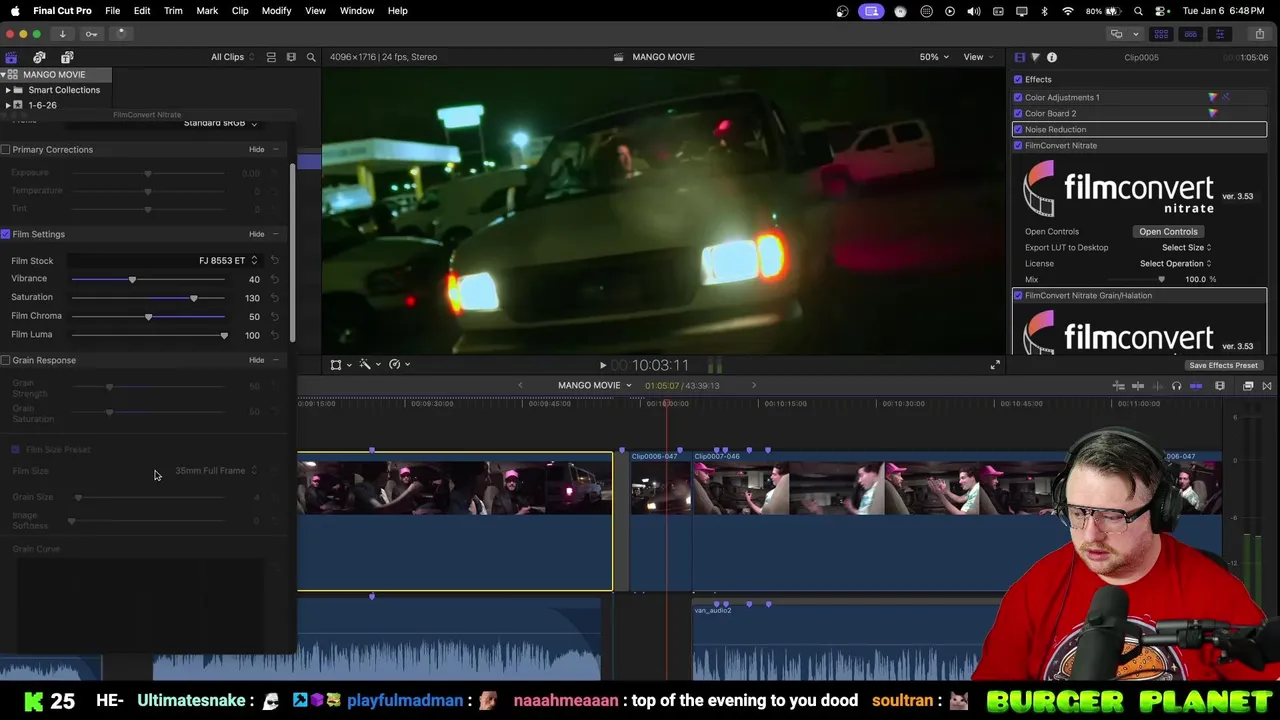The image size is (1280, 720).
Task: Open the Color inspector triangle icon
Action: click(x=1035, y=57)
